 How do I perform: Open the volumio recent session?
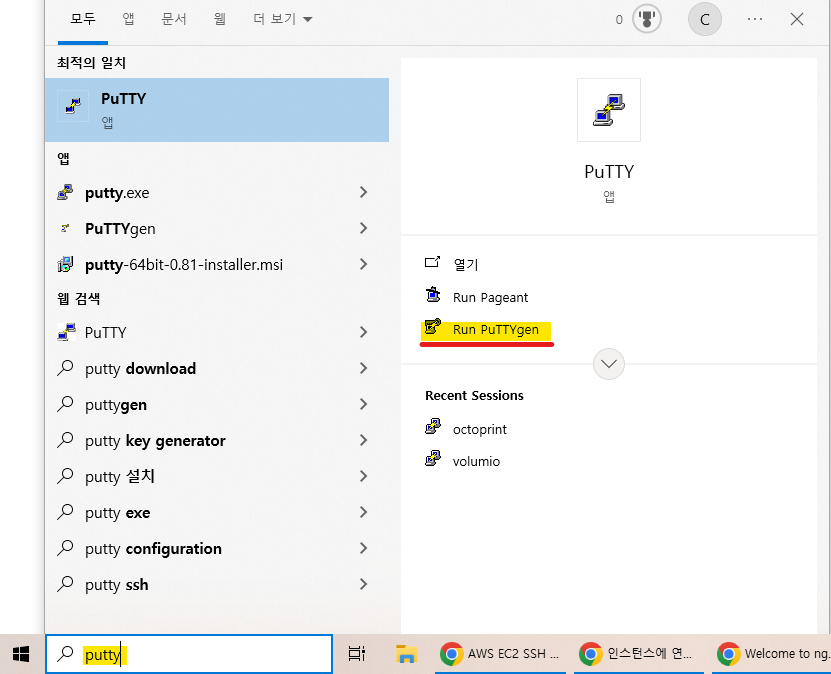point(476,461)
